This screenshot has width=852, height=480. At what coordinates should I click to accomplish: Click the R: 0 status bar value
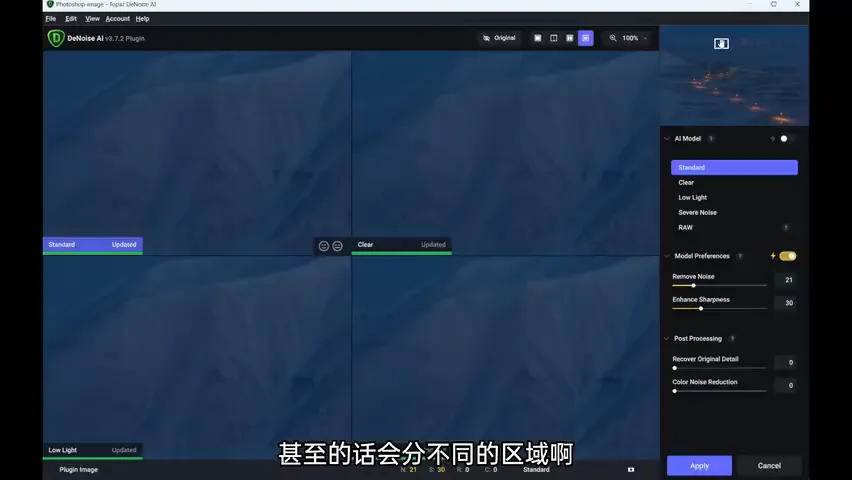(x=463, y=470)
